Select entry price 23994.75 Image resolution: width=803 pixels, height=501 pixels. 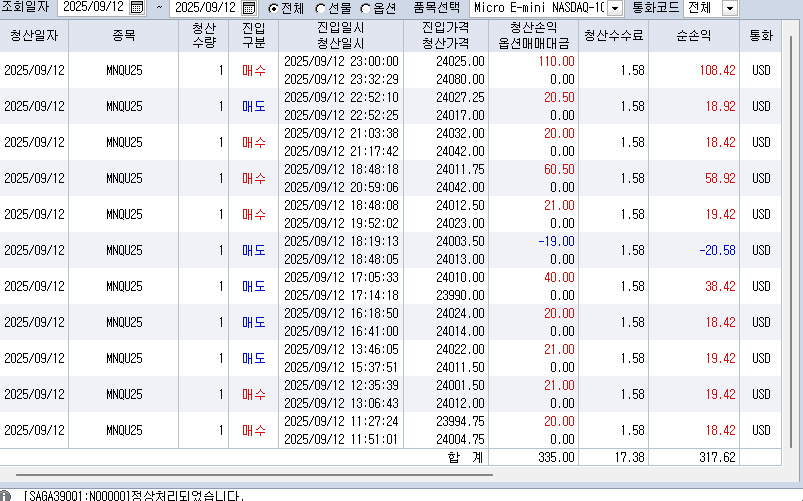tap(460, 421)
